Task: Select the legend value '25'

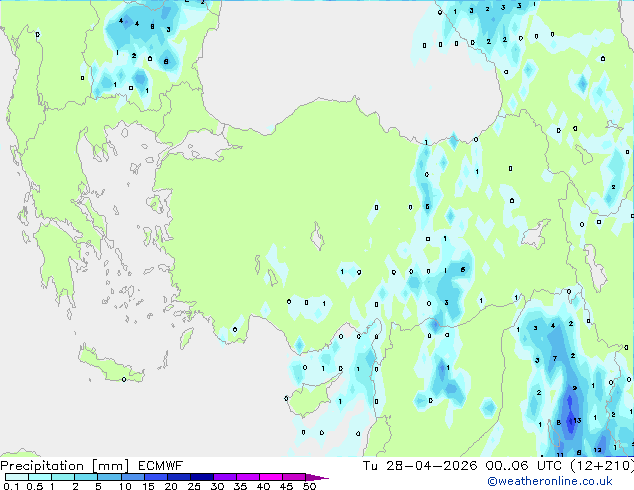Action: click(194, 486)
